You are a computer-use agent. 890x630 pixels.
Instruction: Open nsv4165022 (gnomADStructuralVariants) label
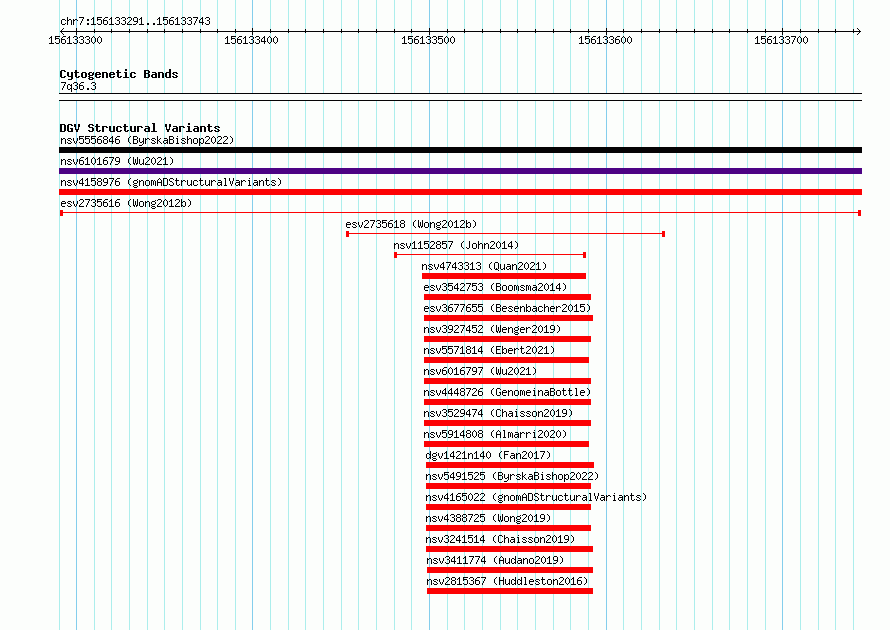536,497
